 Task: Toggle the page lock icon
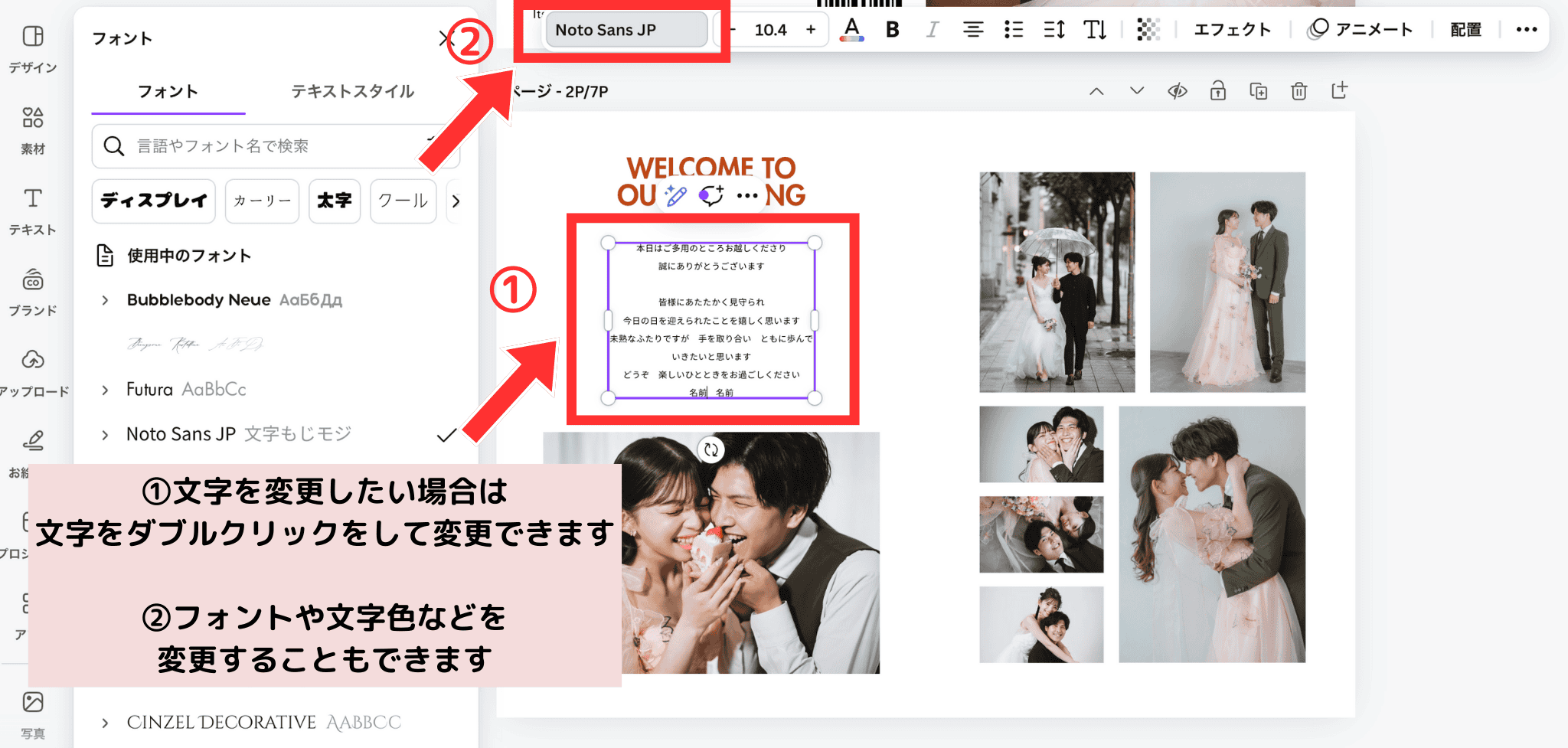pos(1217,92)
